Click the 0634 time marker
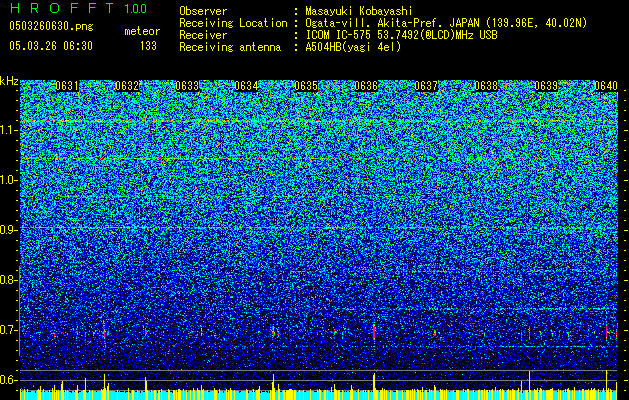629x400 pixels. click(246, 86)
